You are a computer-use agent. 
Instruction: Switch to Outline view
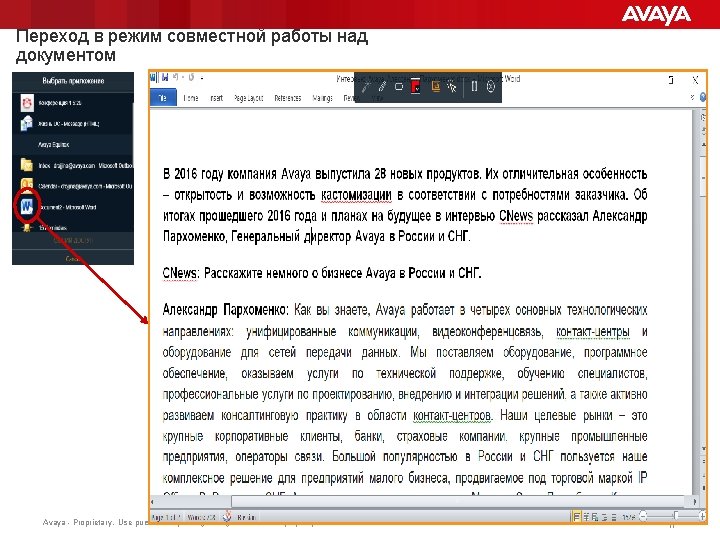[604, 517]
